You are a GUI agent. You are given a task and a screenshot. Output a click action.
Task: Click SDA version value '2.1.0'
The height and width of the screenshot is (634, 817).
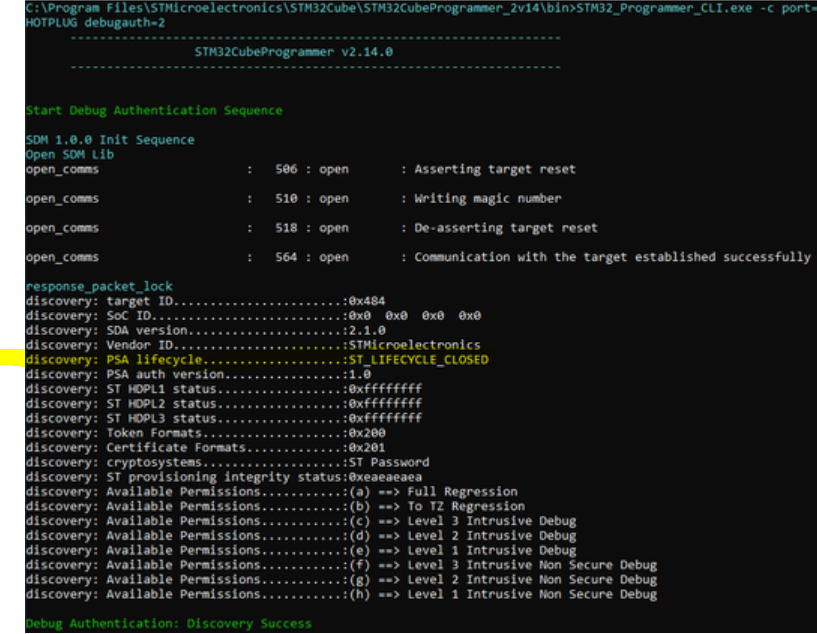point(367,330)
